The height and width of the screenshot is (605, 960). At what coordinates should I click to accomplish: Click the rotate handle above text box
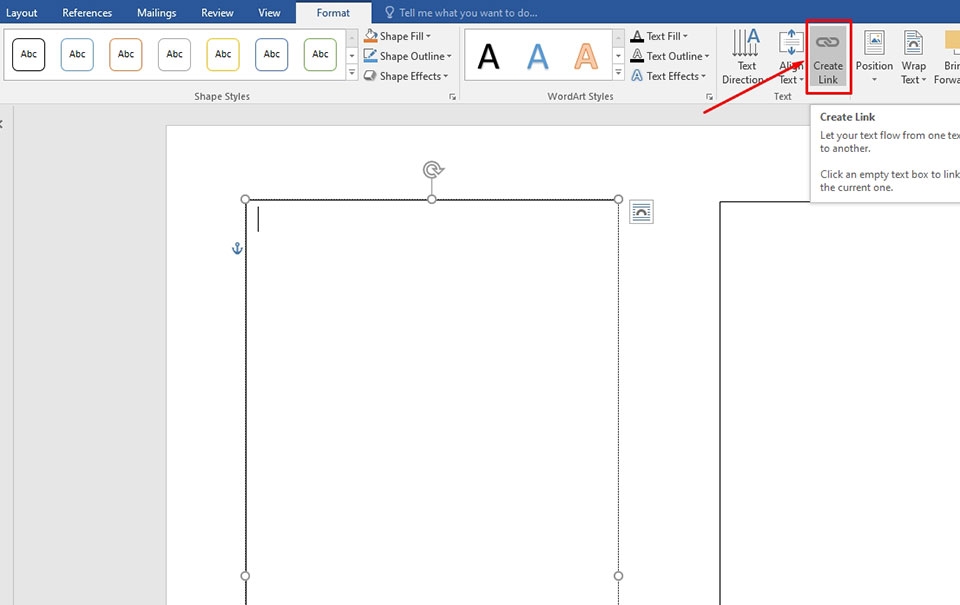coord(433,169)
